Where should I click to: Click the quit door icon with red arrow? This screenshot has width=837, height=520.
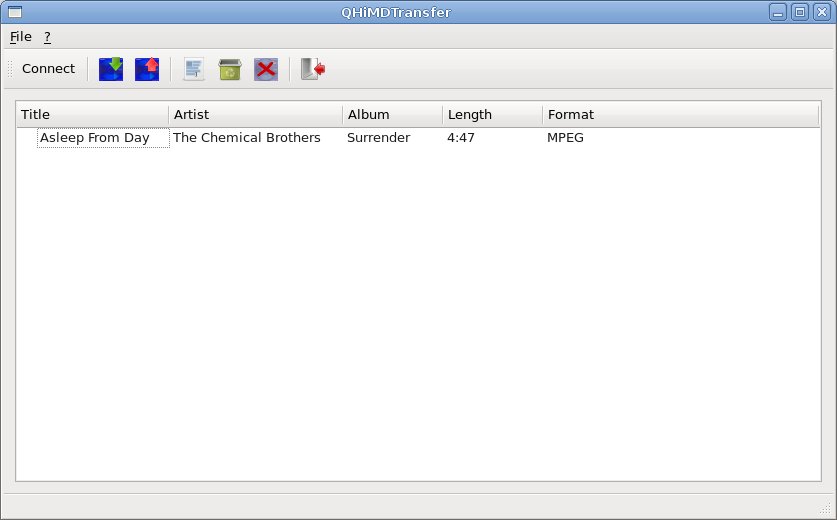[313, 69]
